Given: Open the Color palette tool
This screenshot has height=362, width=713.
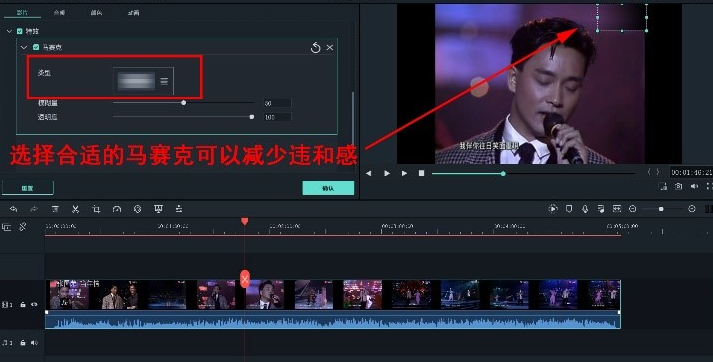Looking at the screenshot, I should 137,209.
